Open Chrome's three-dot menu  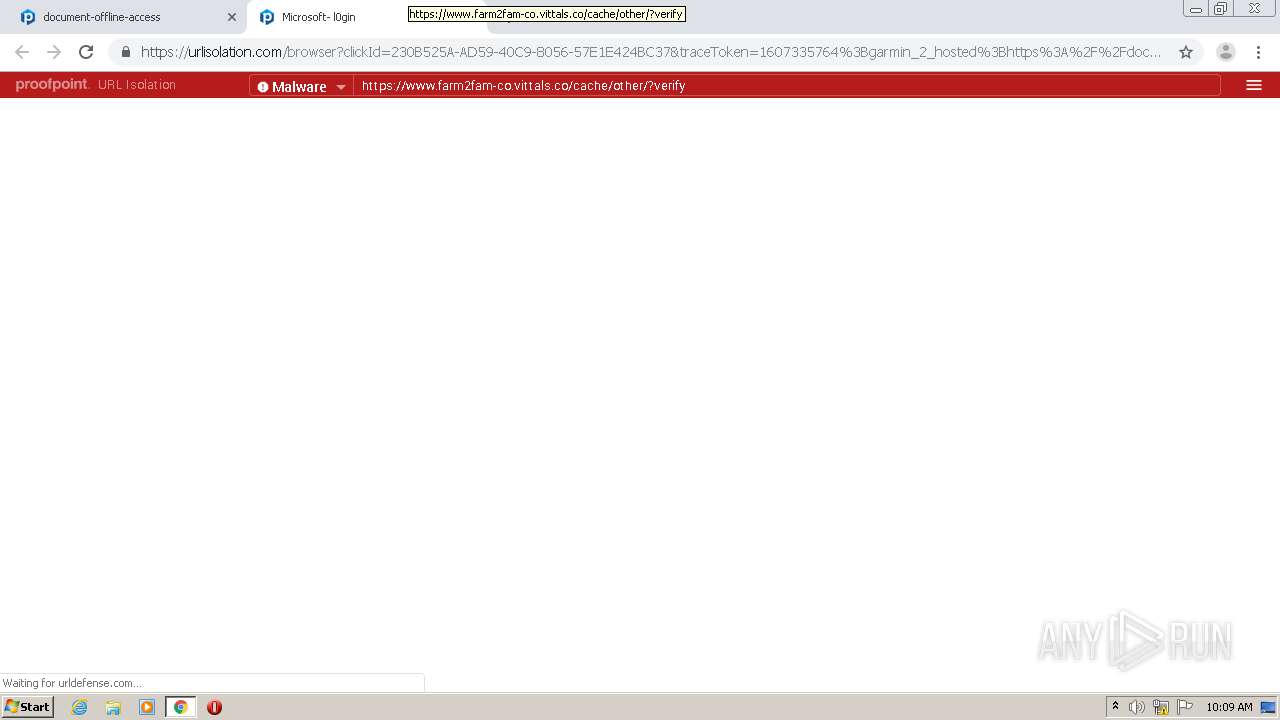(x=1258, y=52)
